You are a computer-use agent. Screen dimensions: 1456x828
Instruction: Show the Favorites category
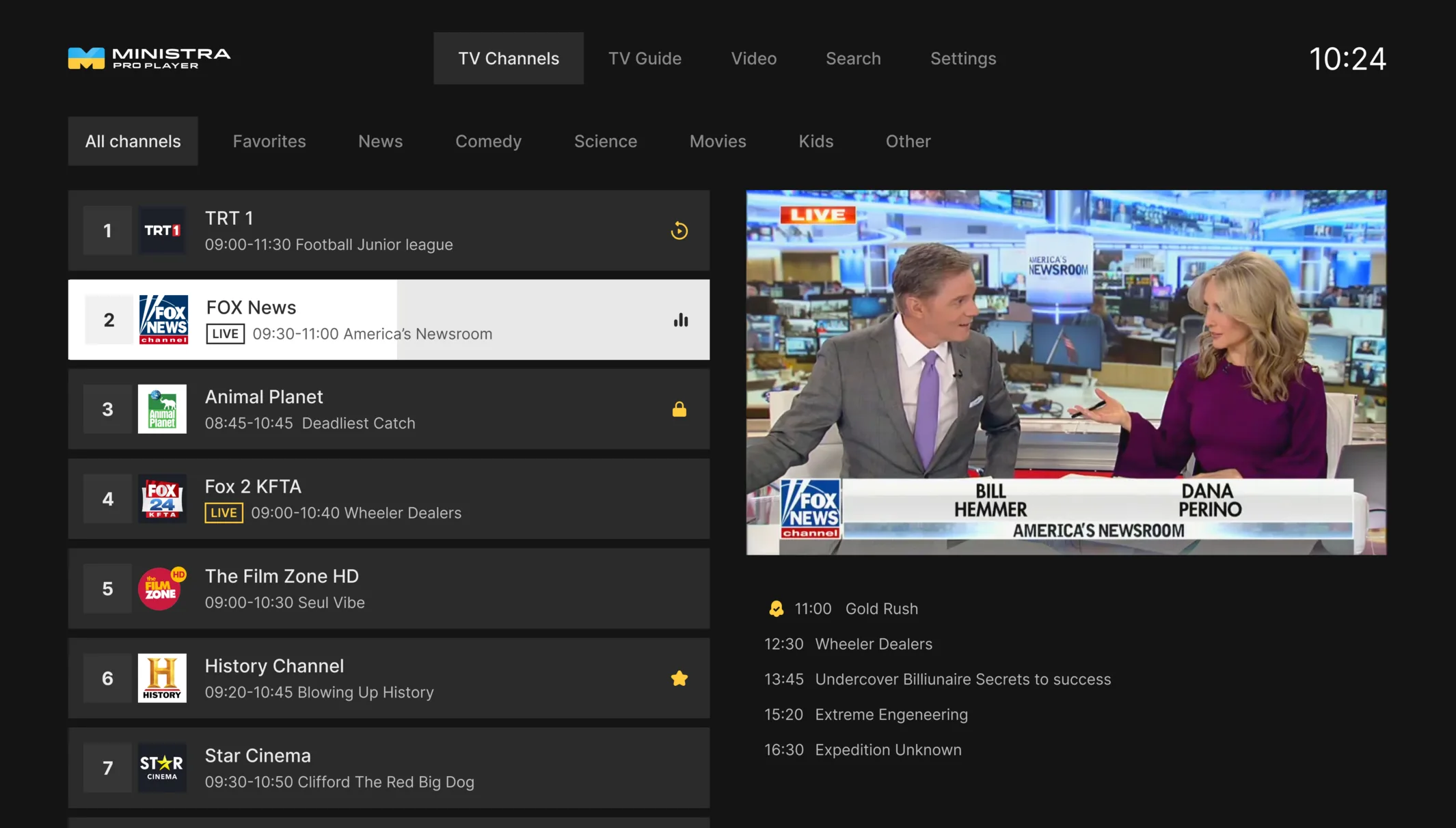pyautogui.click(x=269, y=141)
